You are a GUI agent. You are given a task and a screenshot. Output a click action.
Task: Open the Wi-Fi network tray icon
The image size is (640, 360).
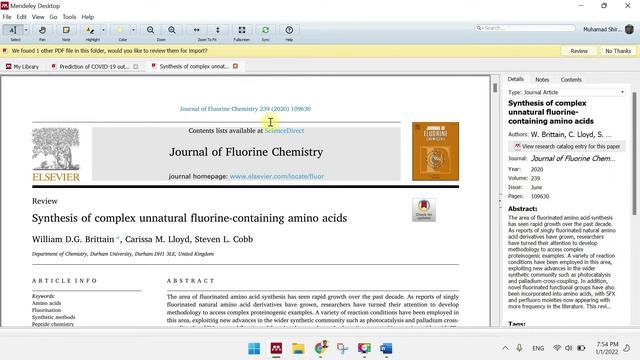(x=557, y=348)
